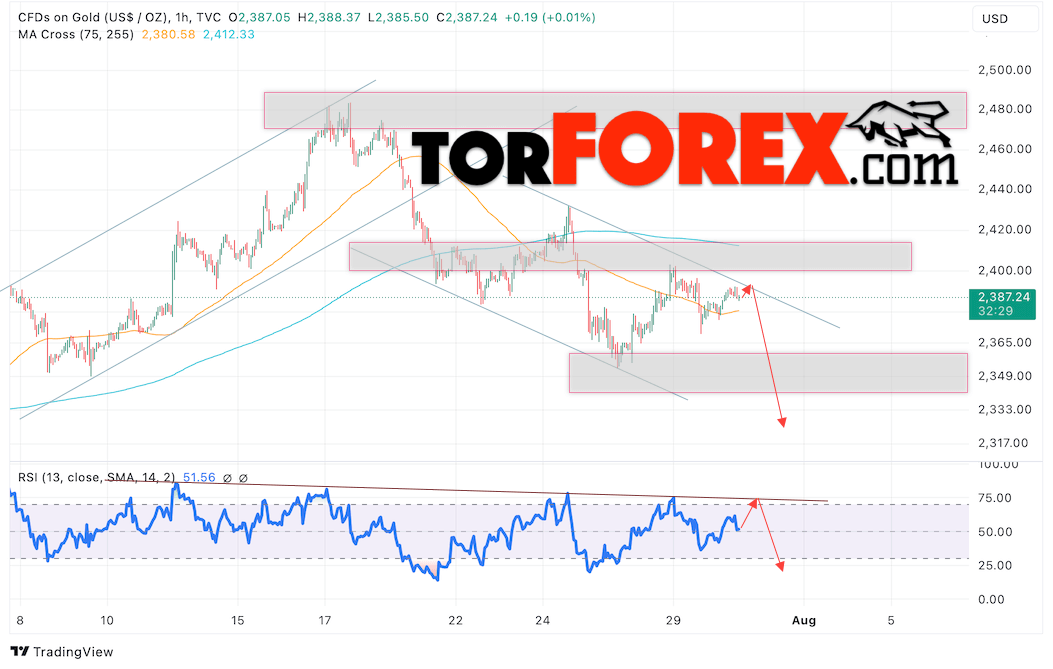Click the 17 date on the time axis
Screen dimensions: 1053x669
pyautogui.click(x=324, y=621)
